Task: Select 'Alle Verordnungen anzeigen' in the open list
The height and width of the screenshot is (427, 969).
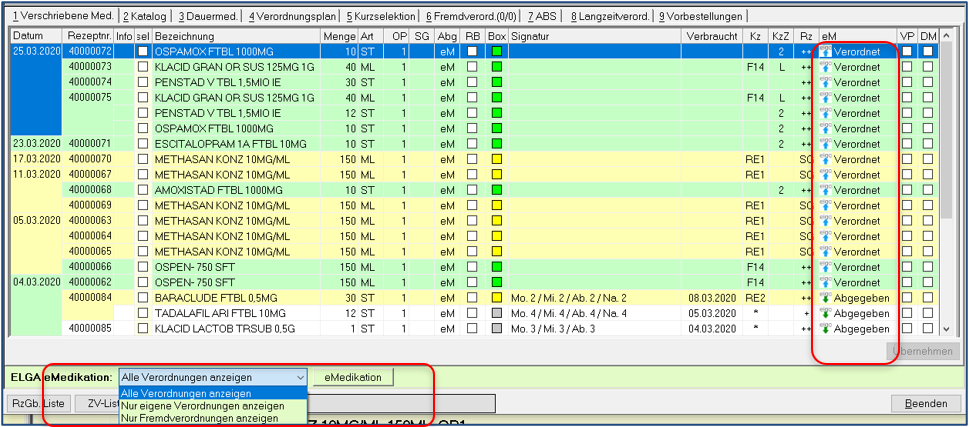Action: click(213, 394)
